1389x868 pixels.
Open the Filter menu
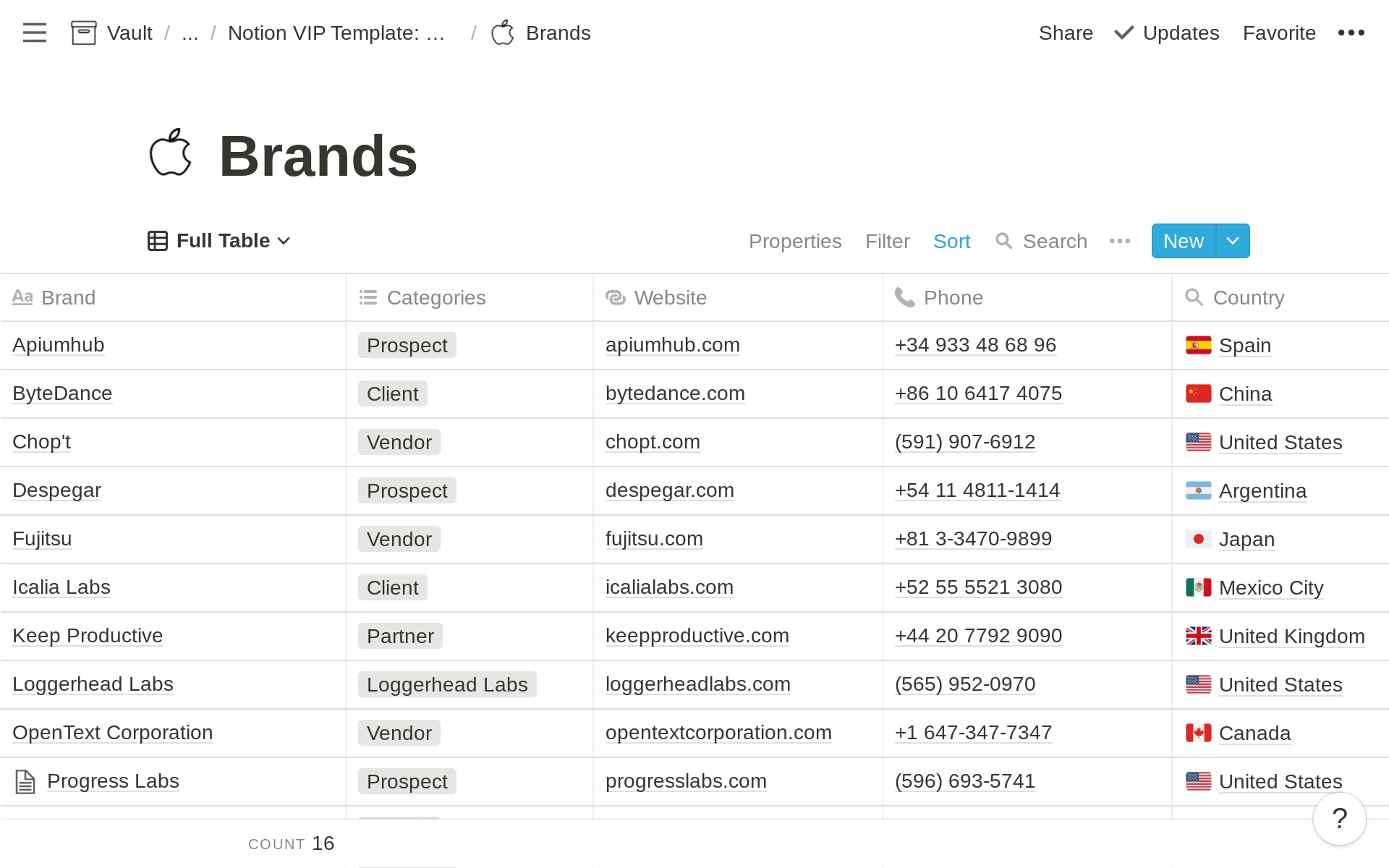tap(887, 241)
